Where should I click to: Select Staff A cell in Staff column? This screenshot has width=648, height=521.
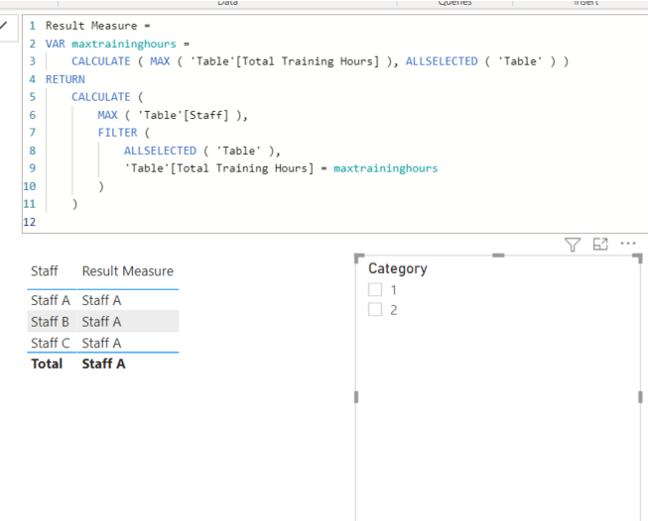coord(50,300)
